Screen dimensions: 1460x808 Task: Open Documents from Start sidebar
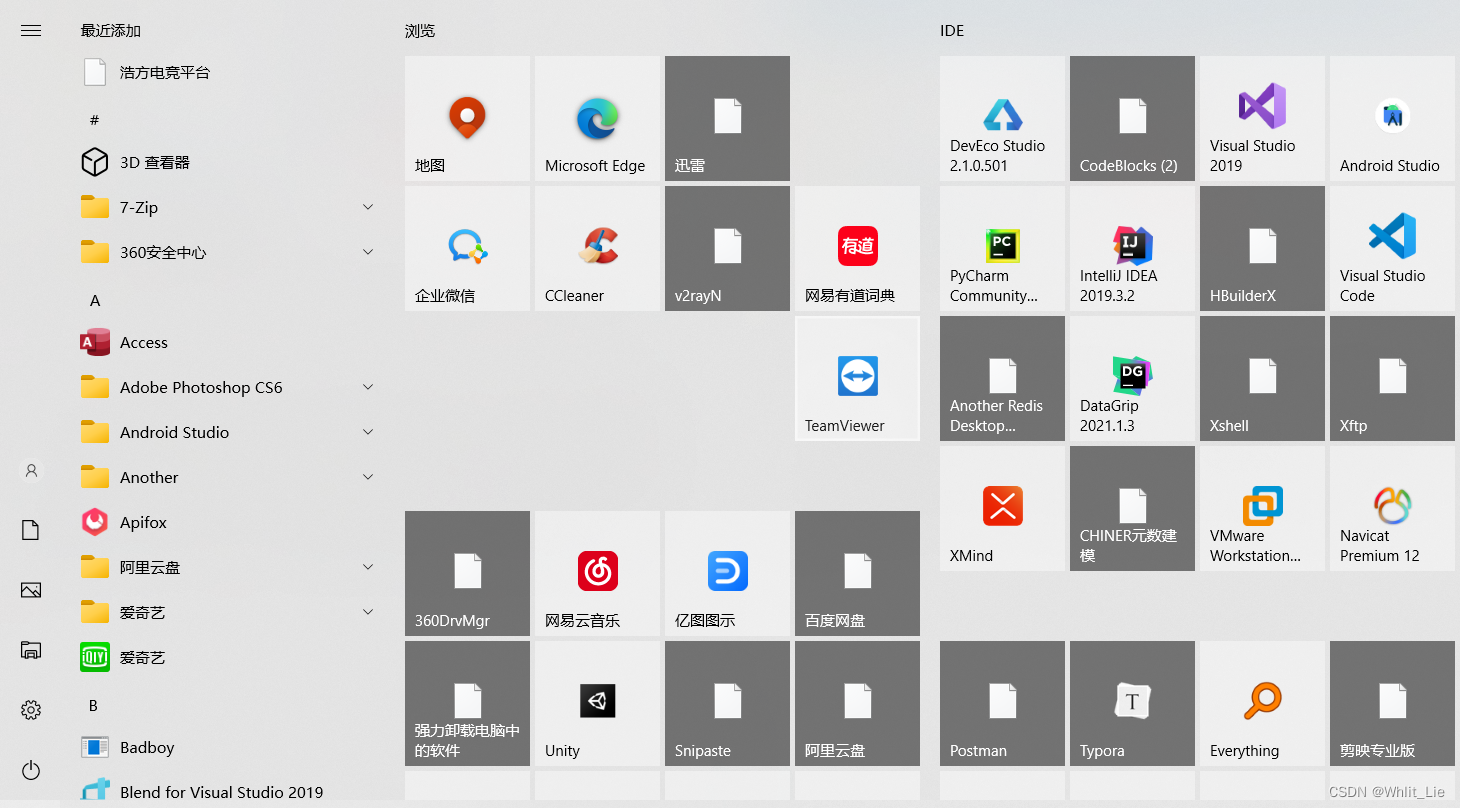coord(31,530)
